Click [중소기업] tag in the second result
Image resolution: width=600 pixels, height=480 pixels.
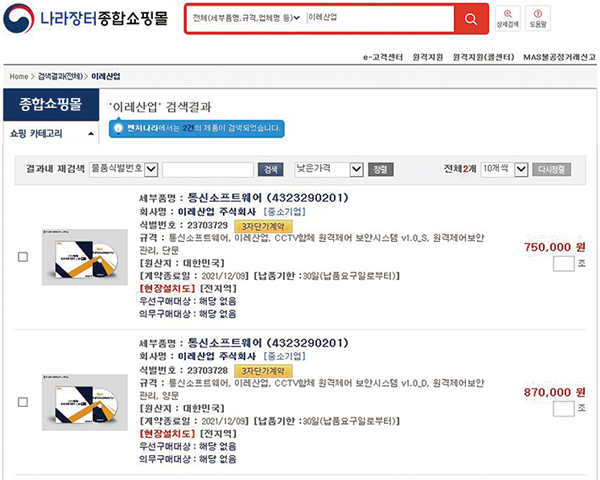(x=284, y=356)
